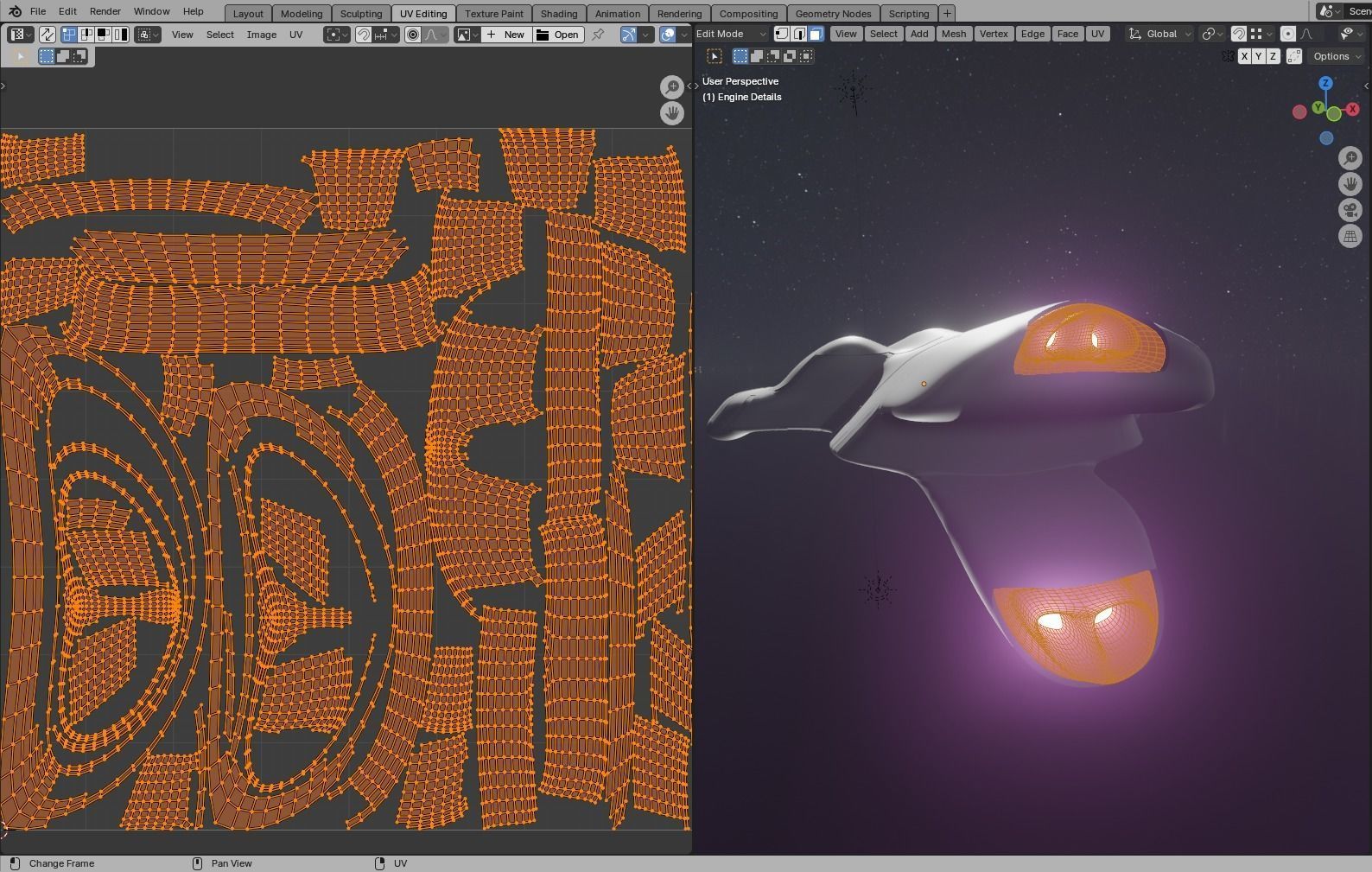Image resolution: width=1372 pixels, height=872 pixels.
Task: Set UV select mode to new selection
Action: (x=47, y=56)
